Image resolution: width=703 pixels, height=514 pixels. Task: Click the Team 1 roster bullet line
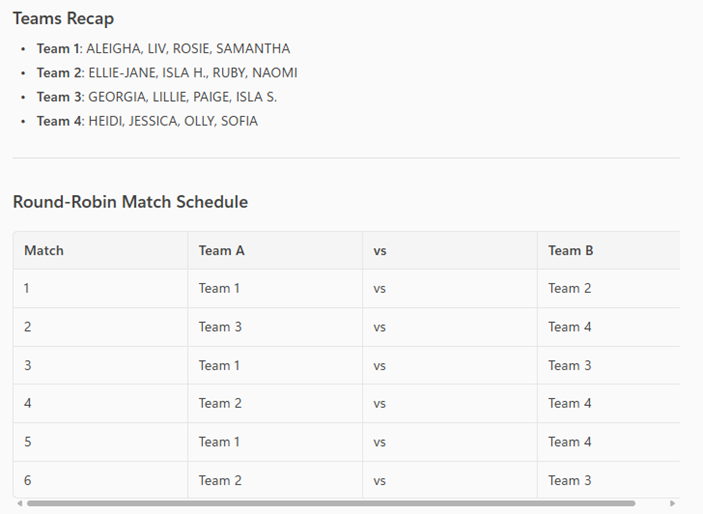pyautogui.click(x=163, y=49)
